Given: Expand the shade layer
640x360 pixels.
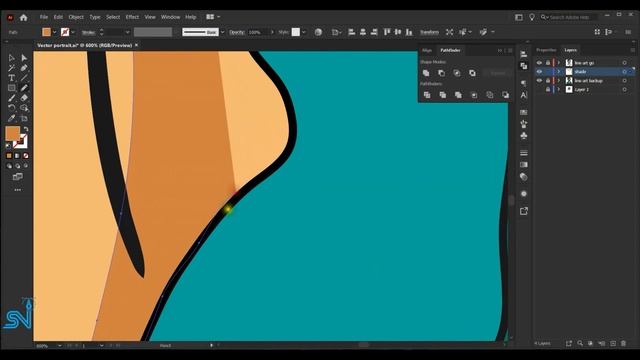Looking at the screenshot, I should click(559, 72).
